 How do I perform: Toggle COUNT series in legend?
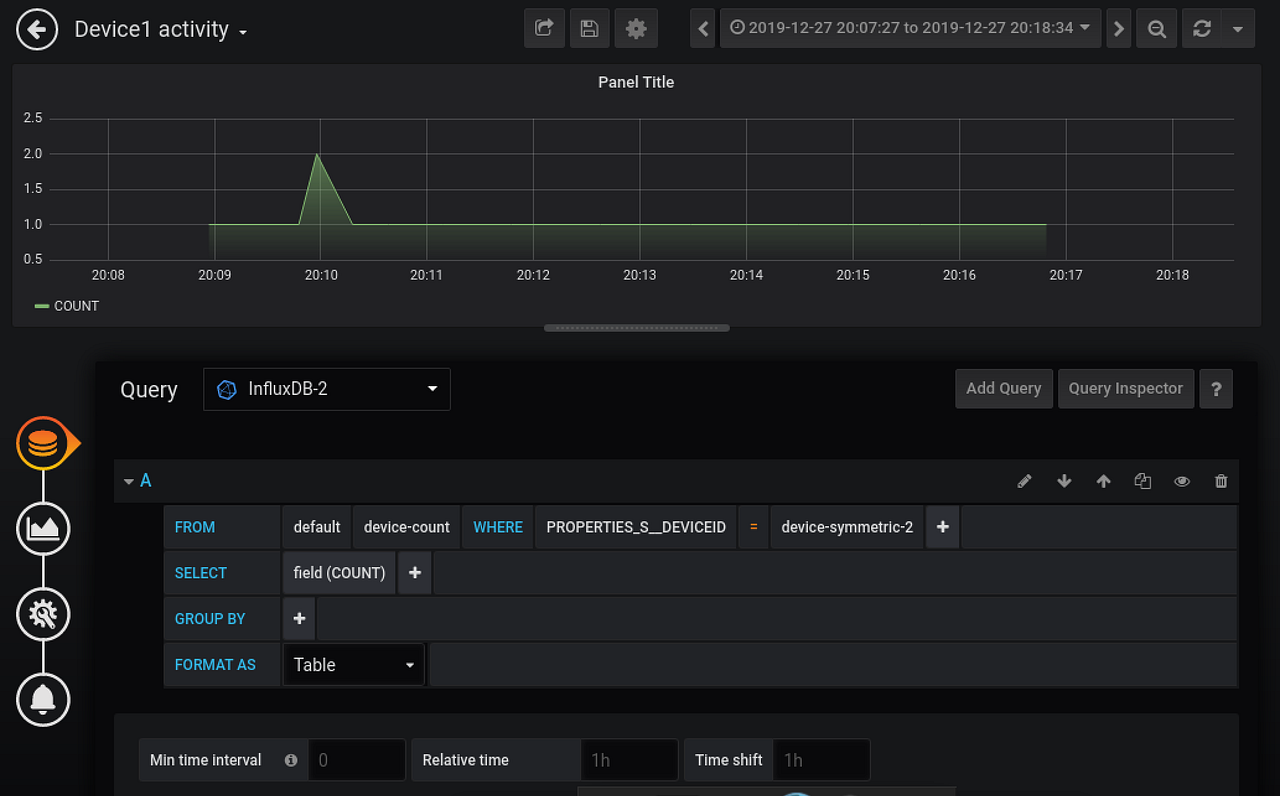pos(67,306)
